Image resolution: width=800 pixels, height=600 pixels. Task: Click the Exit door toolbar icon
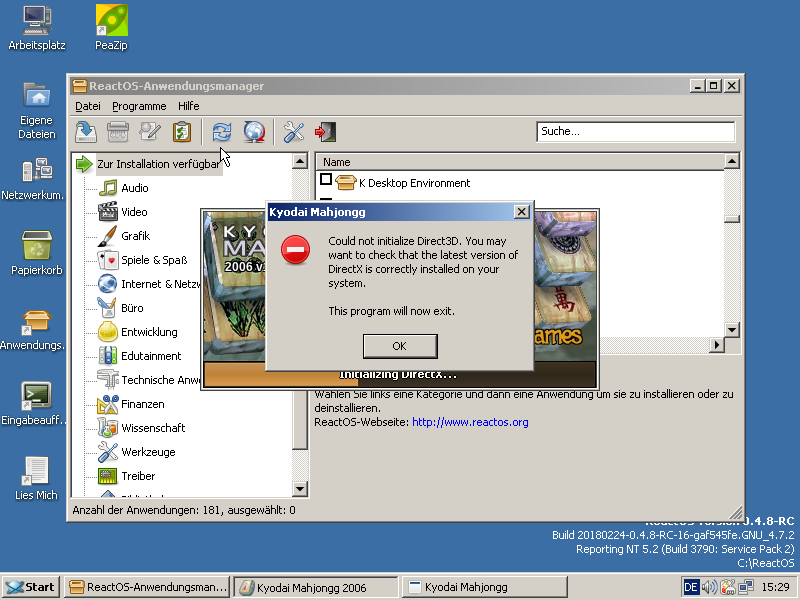326,132
